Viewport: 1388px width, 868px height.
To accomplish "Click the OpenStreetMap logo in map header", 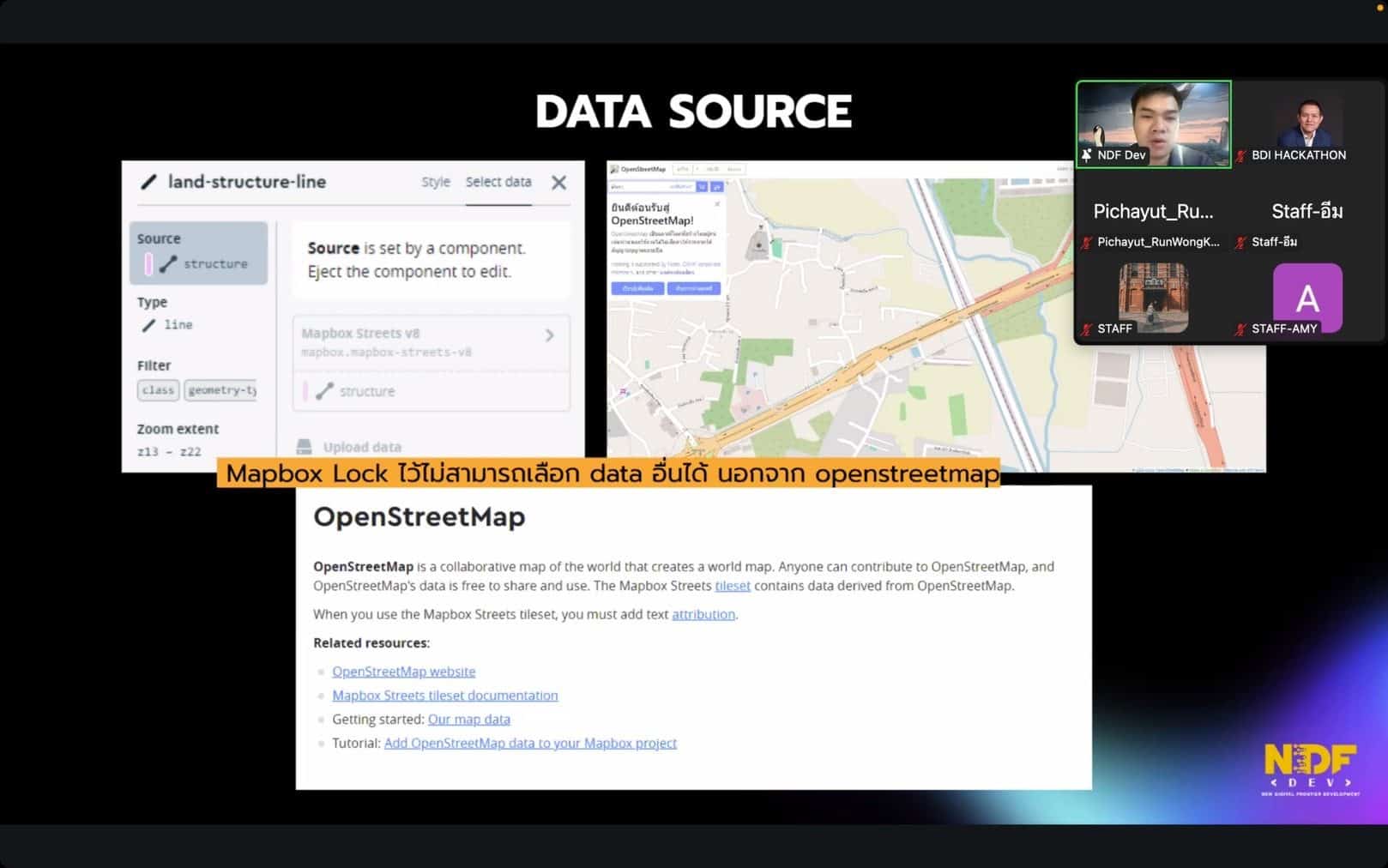I will pyautogui.click(x=615, y=170).
